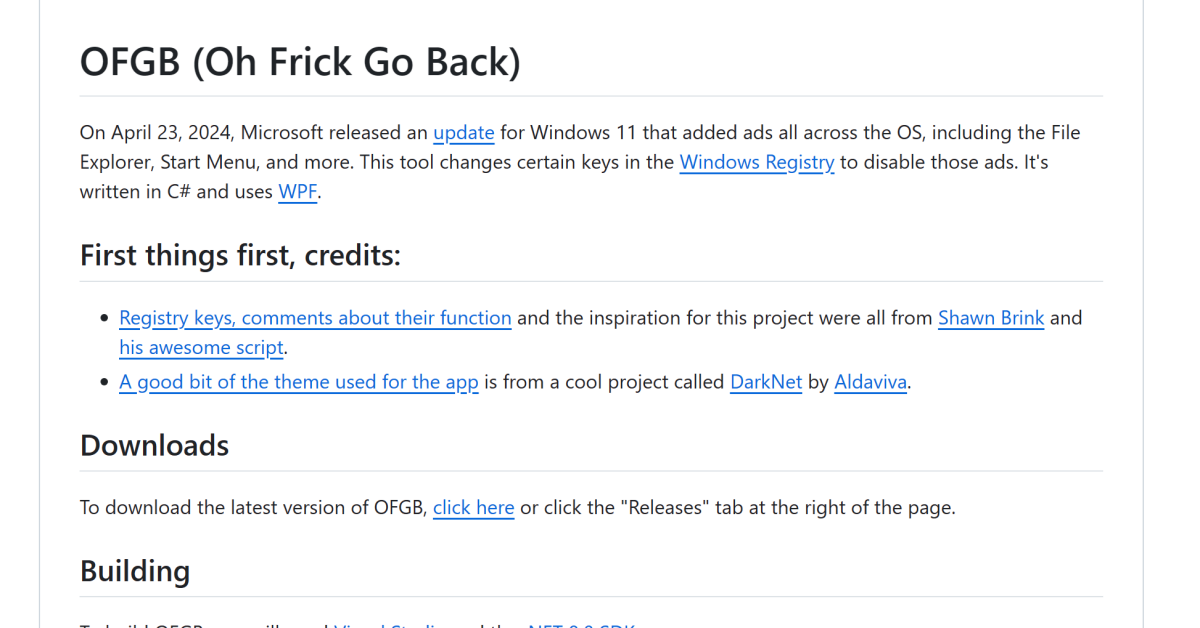Click the "First things first, credits:" heading
Viewport: 1200px width, 628px height.
240,255
